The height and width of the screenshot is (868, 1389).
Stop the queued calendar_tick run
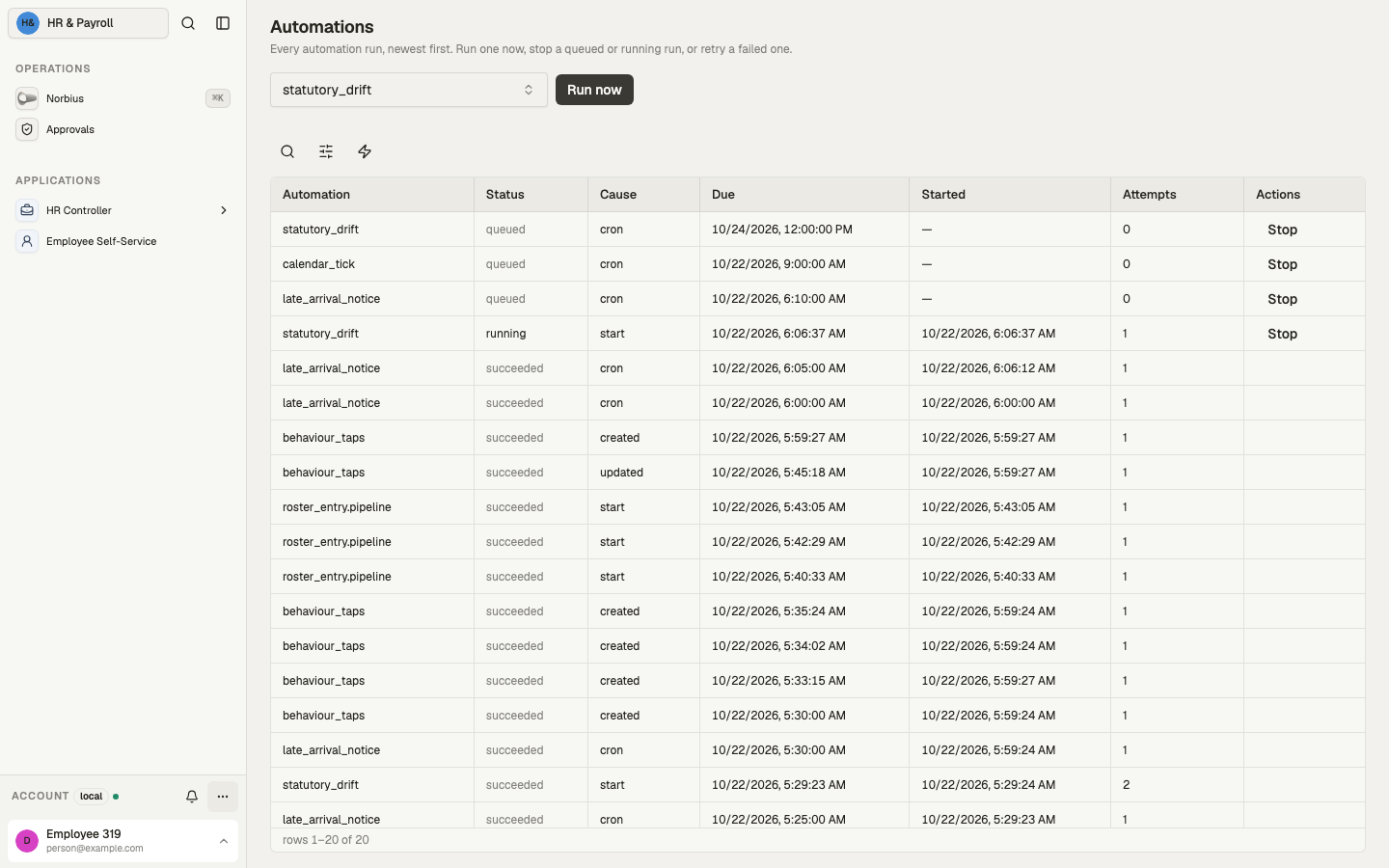tap(1282, 264)
